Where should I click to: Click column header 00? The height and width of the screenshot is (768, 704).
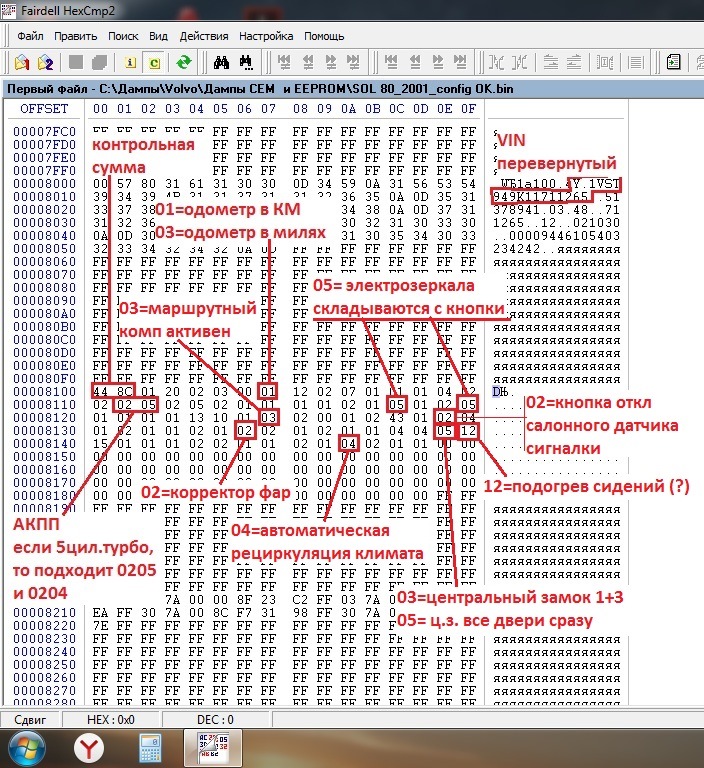pyautogui.click(x=100, y=109)
